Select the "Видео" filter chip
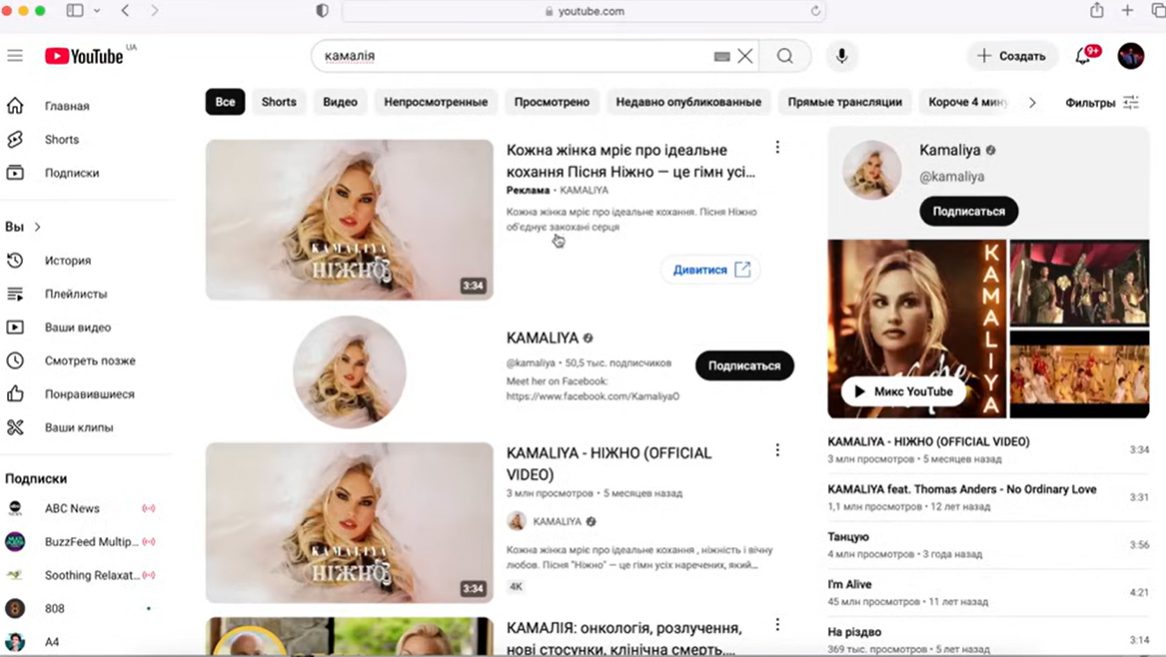The width and height of the screenshot is (1166, 657). (x=340, y=102)
